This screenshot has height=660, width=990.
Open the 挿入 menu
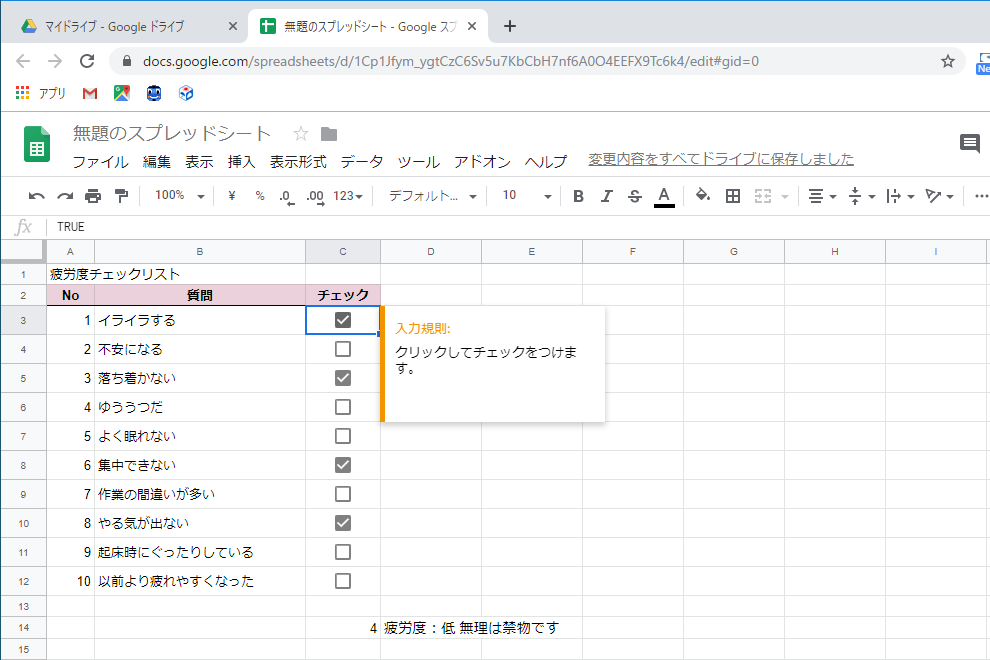click(244, 162)
